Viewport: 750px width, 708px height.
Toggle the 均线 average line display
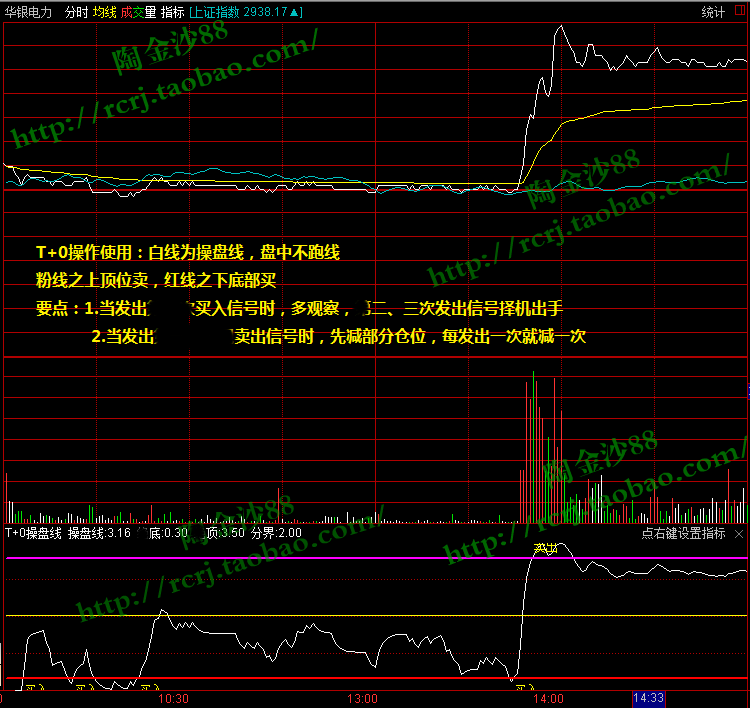pos(105,12)
